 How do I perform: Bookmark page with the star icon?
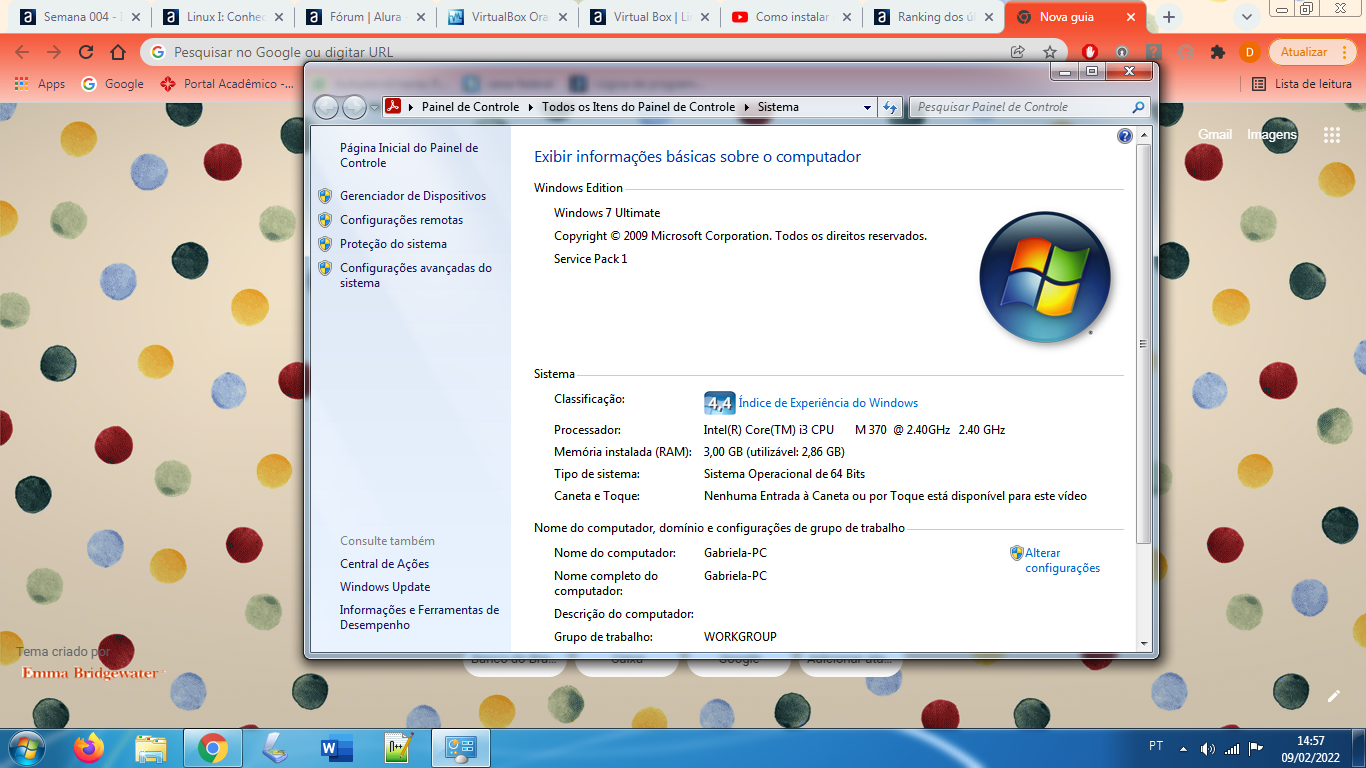tap(1050, 52)
